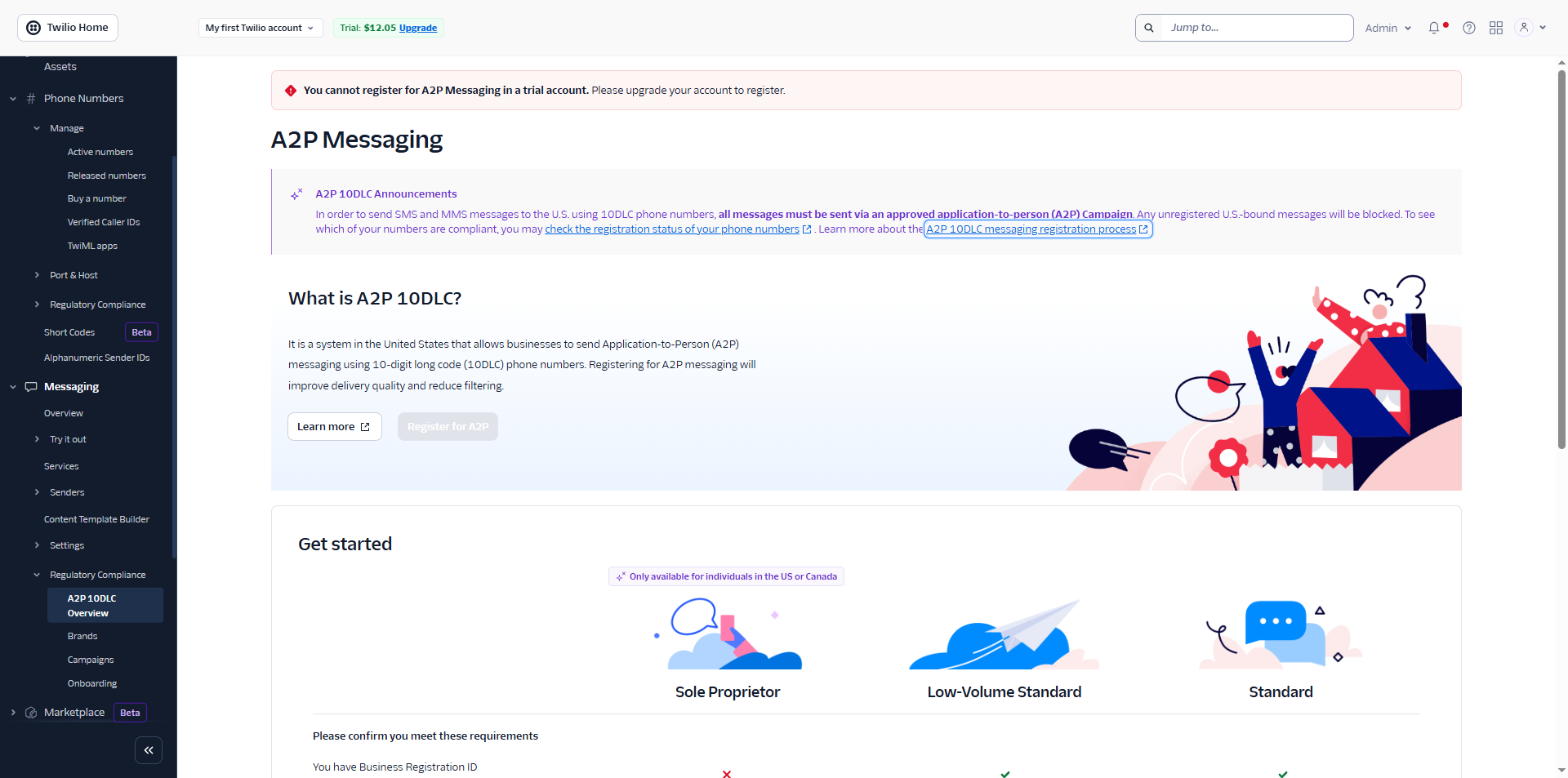Collapse the Phone Numbers section chevron
The image size is (1568, 778).
click(13, 99)
